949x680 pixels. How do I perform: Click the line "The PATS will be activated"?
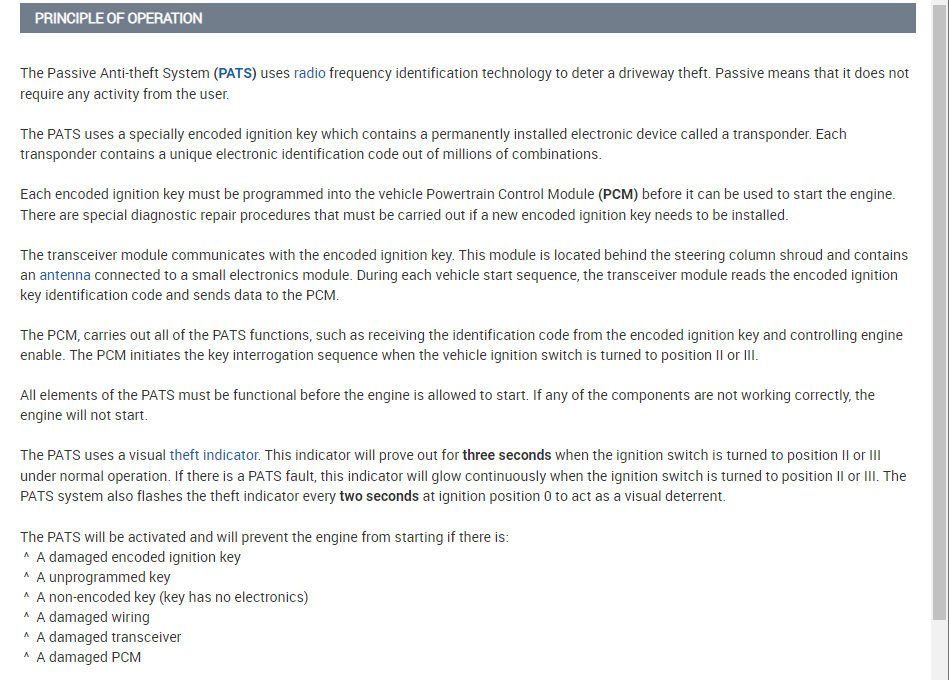click(x=264, y=537)
